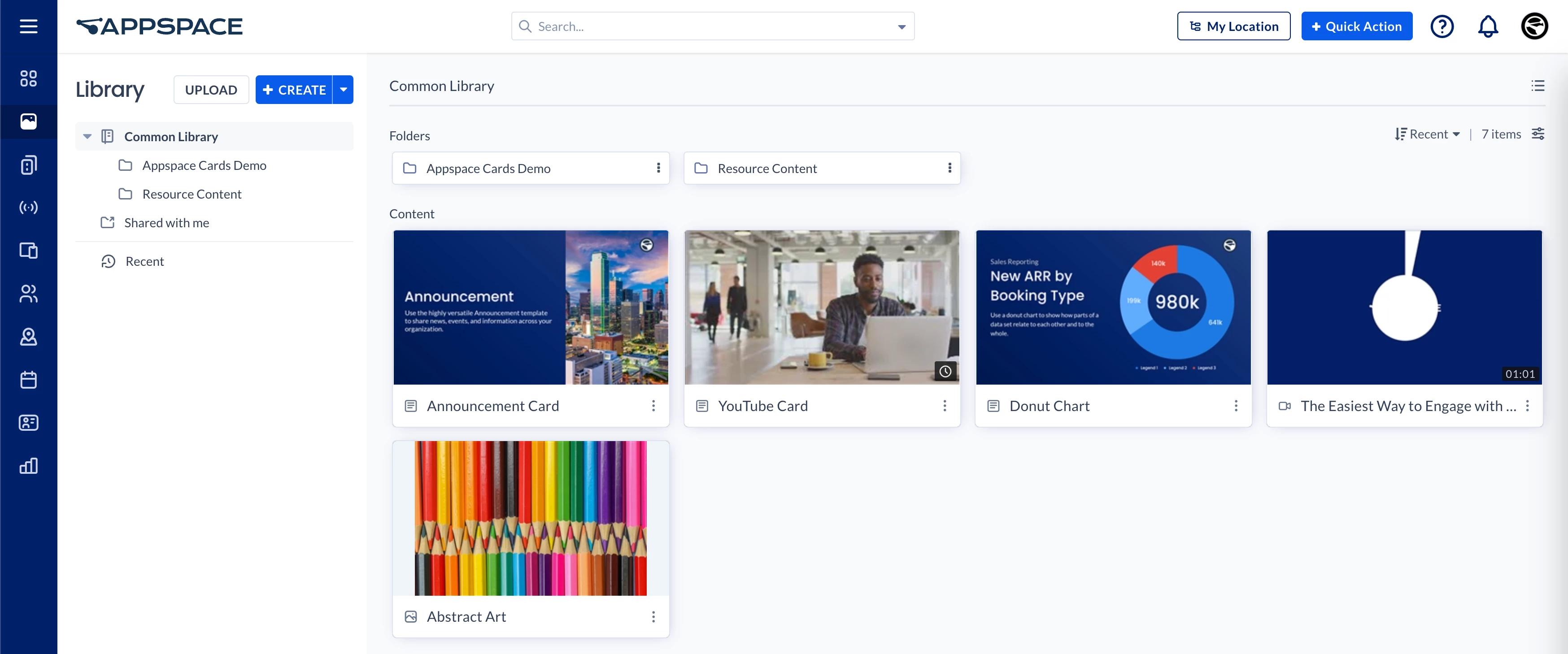Click the UPLOAD button
The height and width of the screenshot is (654, 1568).
(x=211, y=90)
